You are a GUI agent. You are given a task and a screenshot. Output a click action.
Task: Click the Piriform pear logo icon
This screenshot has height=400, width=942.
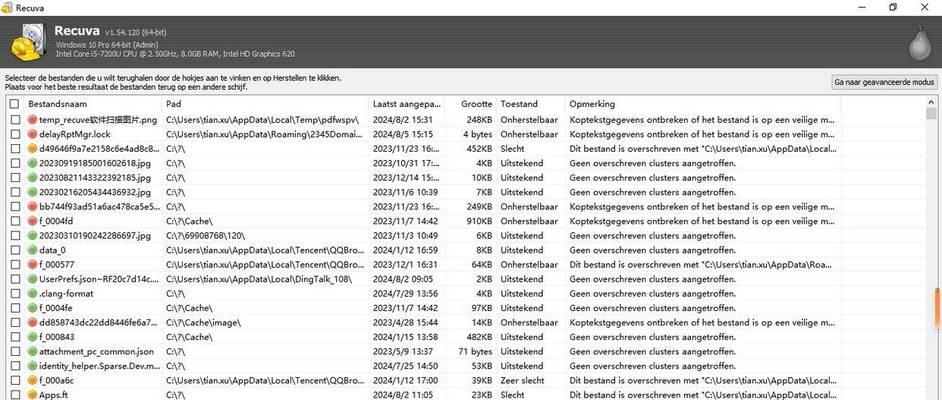pyautogui.click(x=920, y=43)
